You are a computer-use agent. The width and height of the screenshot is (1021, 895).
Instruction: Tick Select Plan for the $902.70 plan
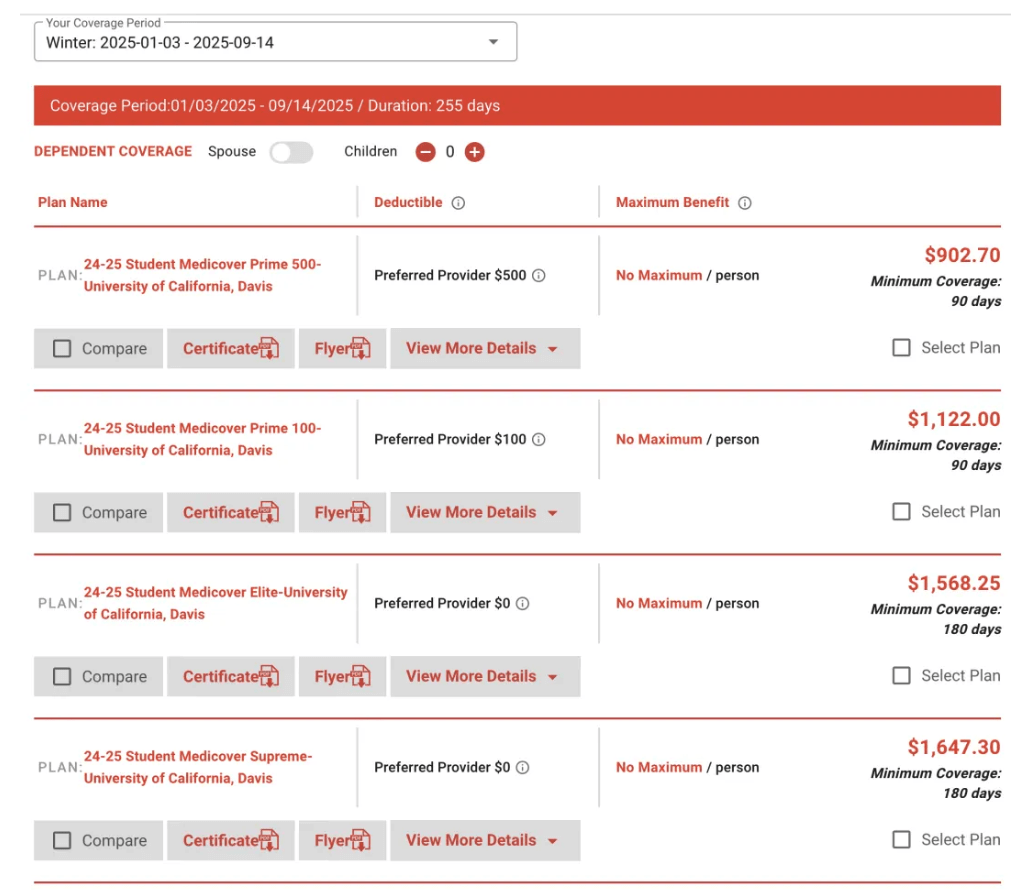pyautogui.click(x=901, y=348)
